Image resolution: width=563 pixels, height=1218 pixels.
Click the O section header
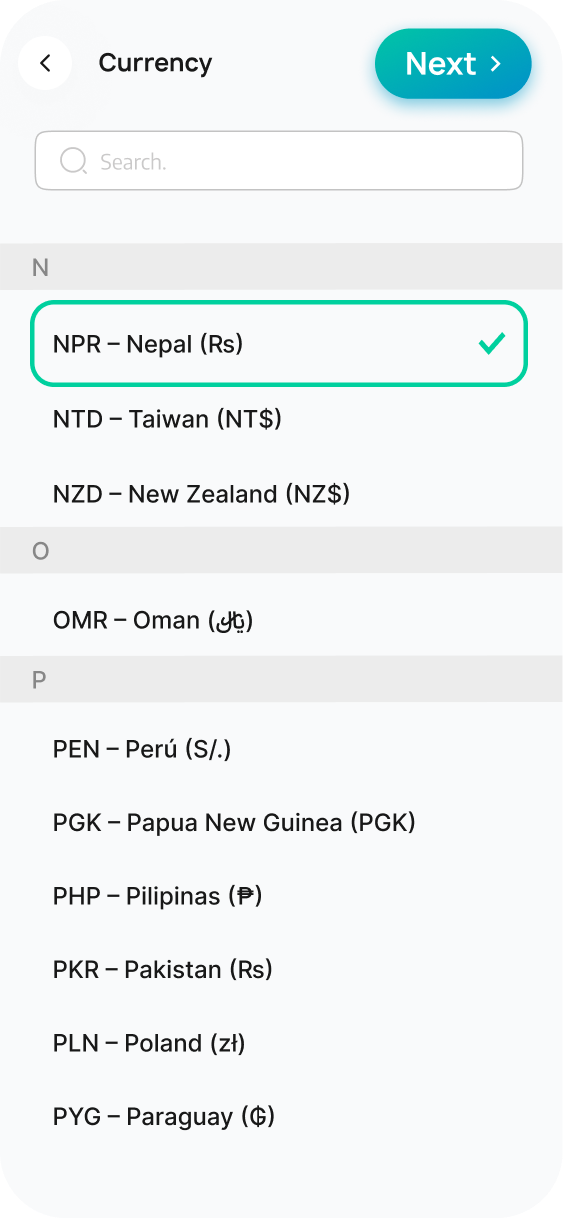281,551
